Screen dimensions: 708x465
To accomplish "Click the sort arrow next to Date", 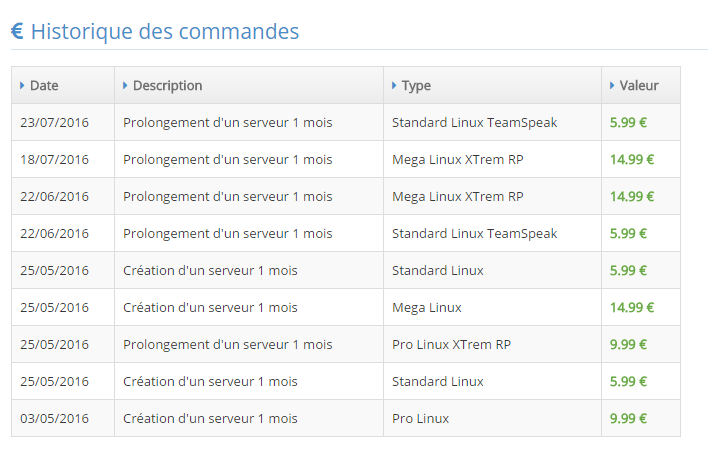I will (x=22, y=85).
